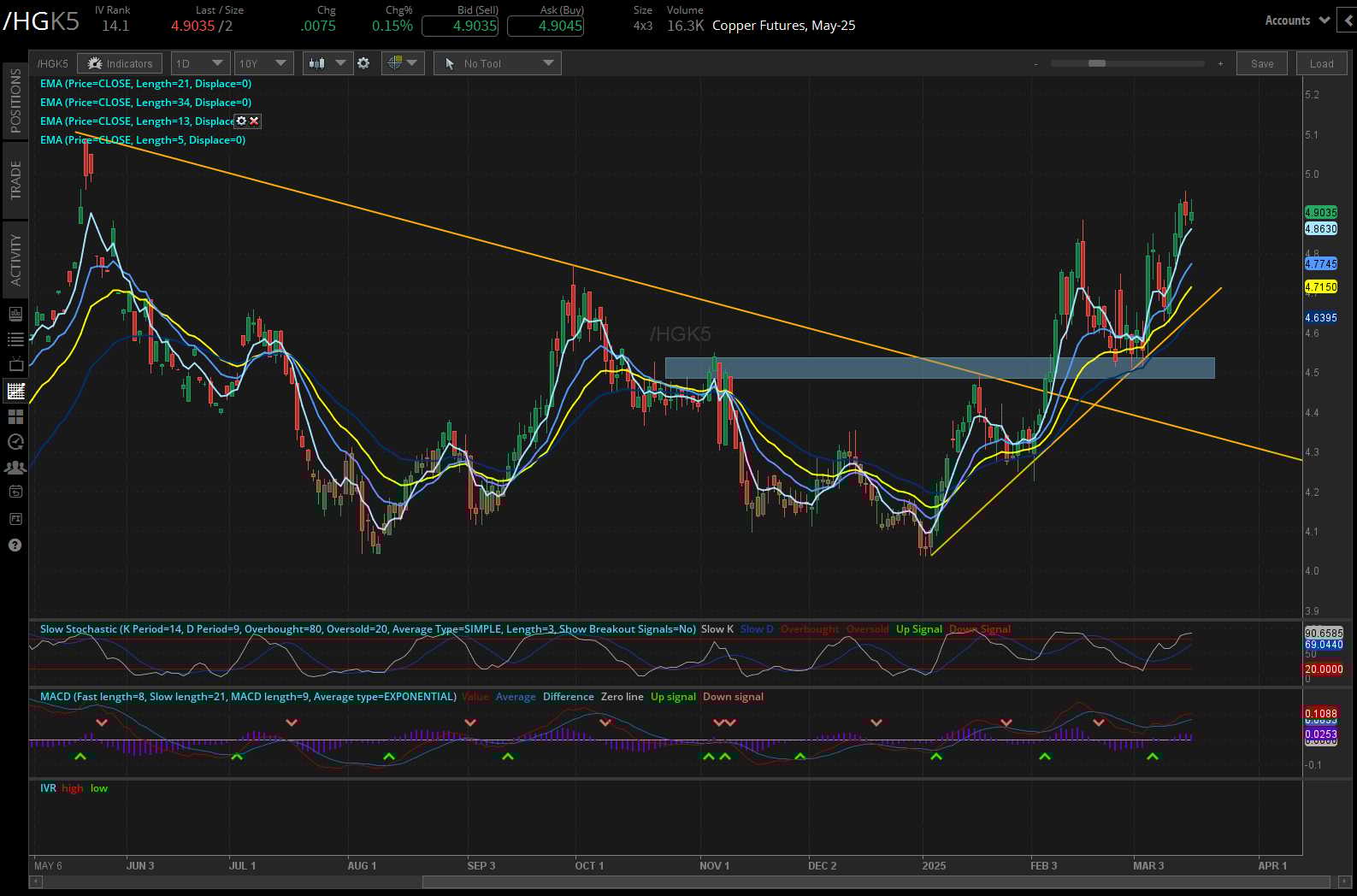
Task: Click the Save chart button
Action: 1261,63
